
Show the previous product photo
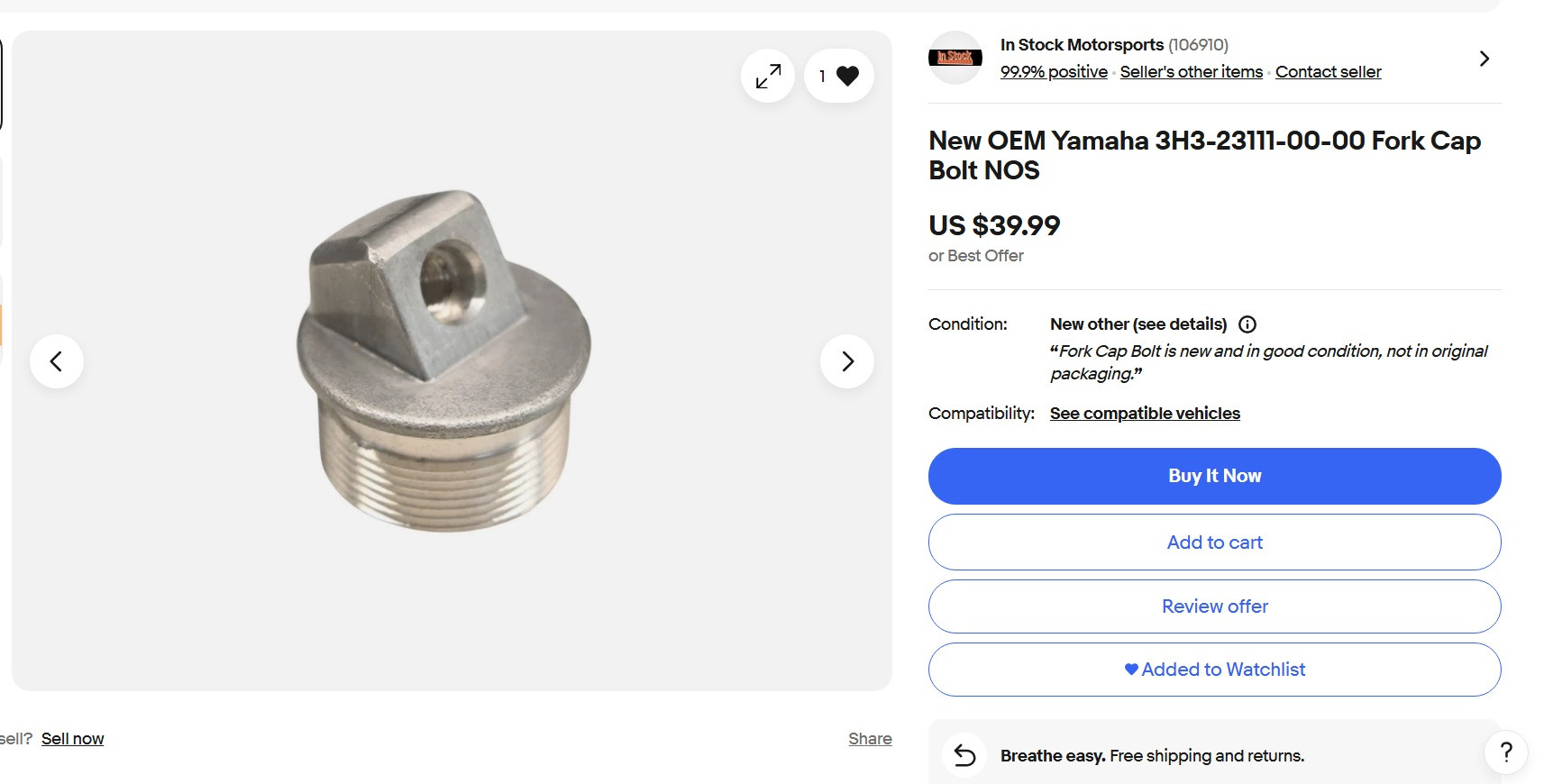57,360
